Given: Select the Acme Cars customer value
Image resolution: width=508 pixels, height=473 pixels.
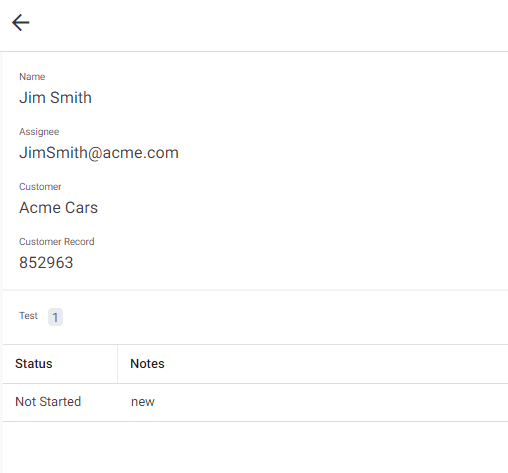Looking at the screenshot, I should pos(58,208).
